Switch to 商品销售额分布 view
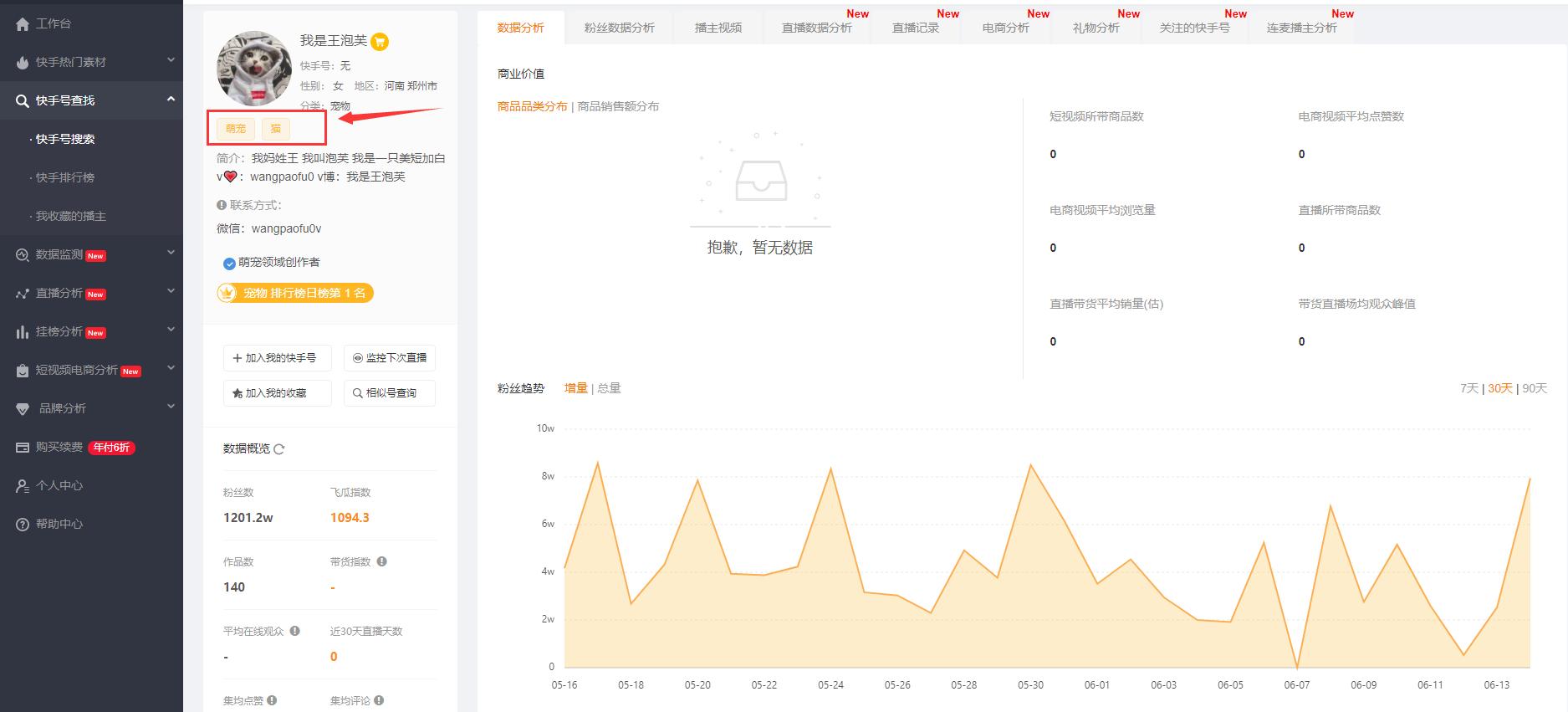The height and width of the screenshot is (712, 1568). (x=618, y=106)
